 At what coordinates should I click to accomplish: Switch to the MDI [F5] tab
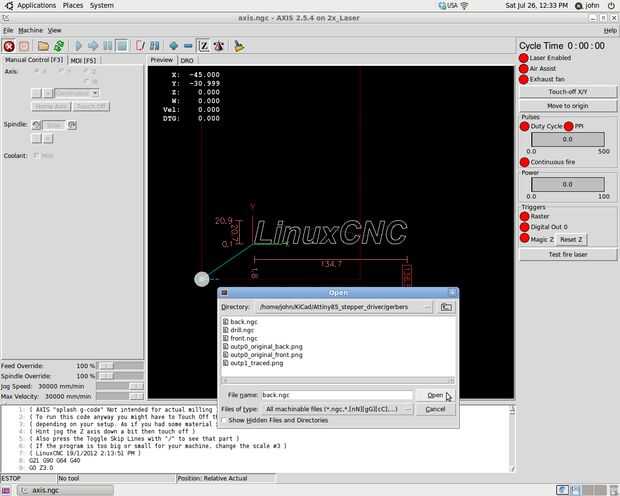[x=83, y=61]
